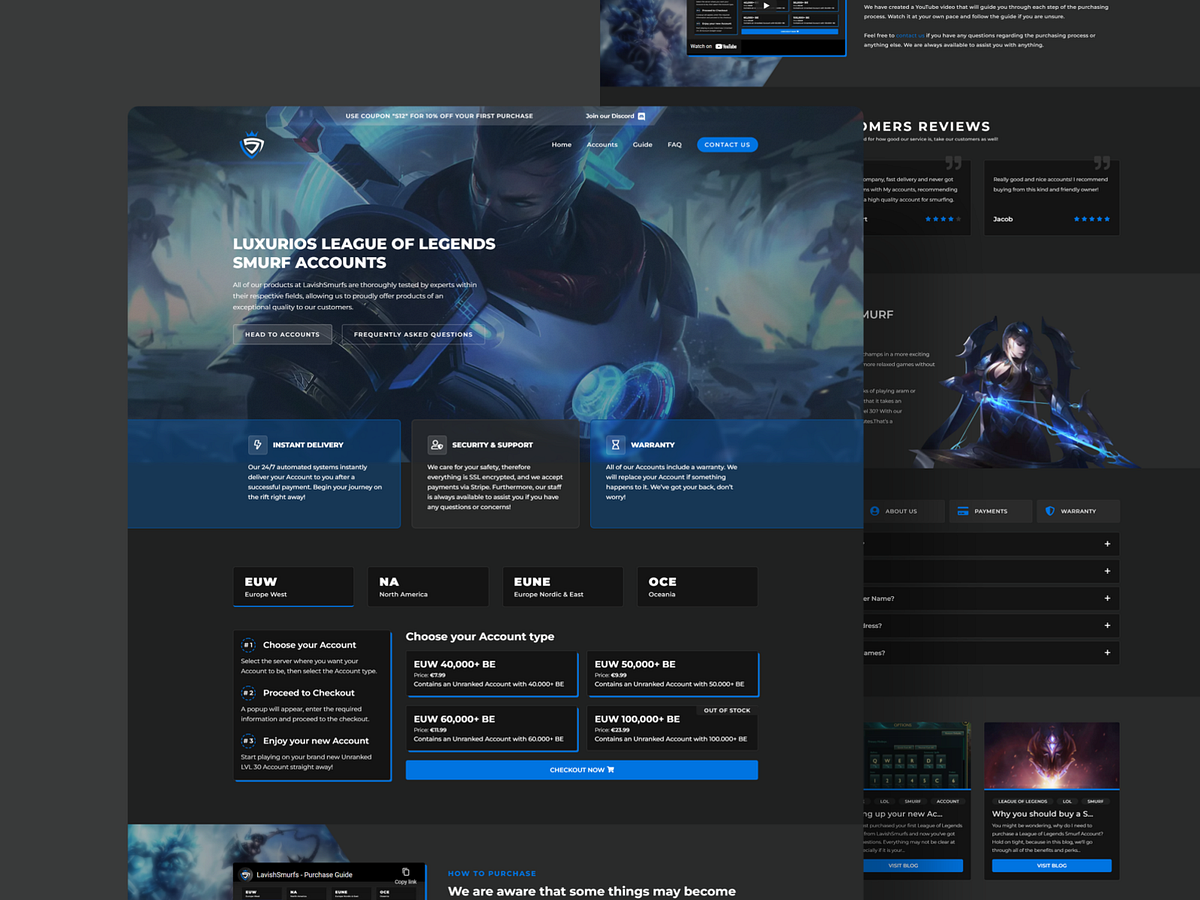
Task: Click the Warranty hourglass icon
Action: click(x=616, y=445)
